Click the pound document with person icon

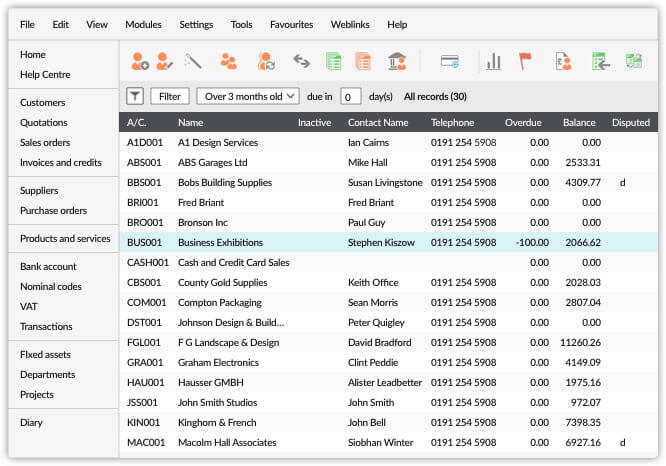click(x=564, y=62)
